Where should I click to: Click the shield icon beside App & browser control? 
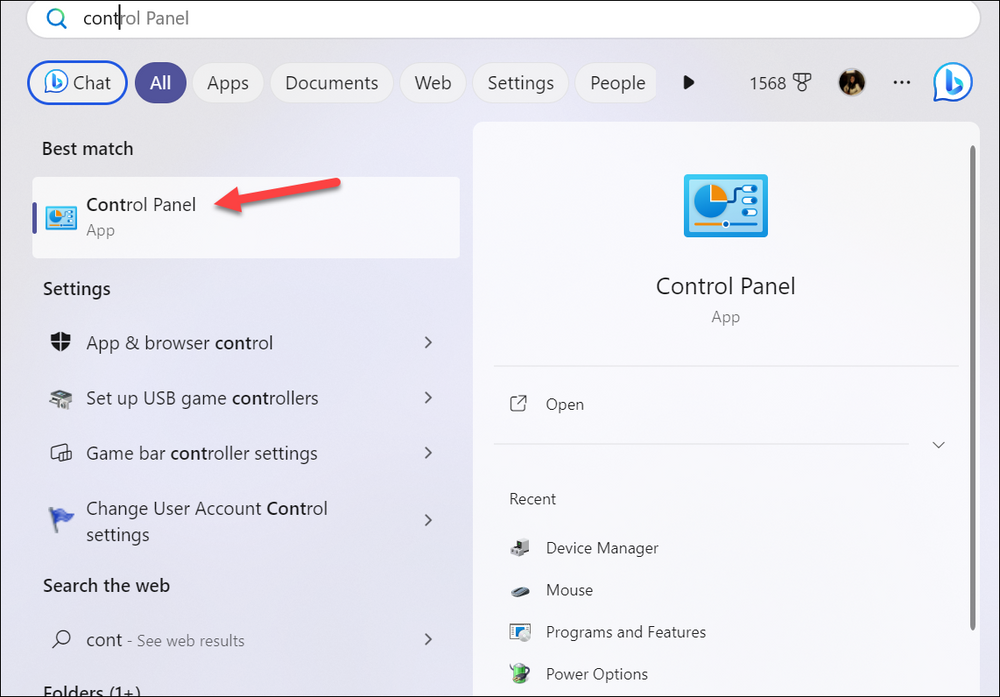(x=61, y=342)
